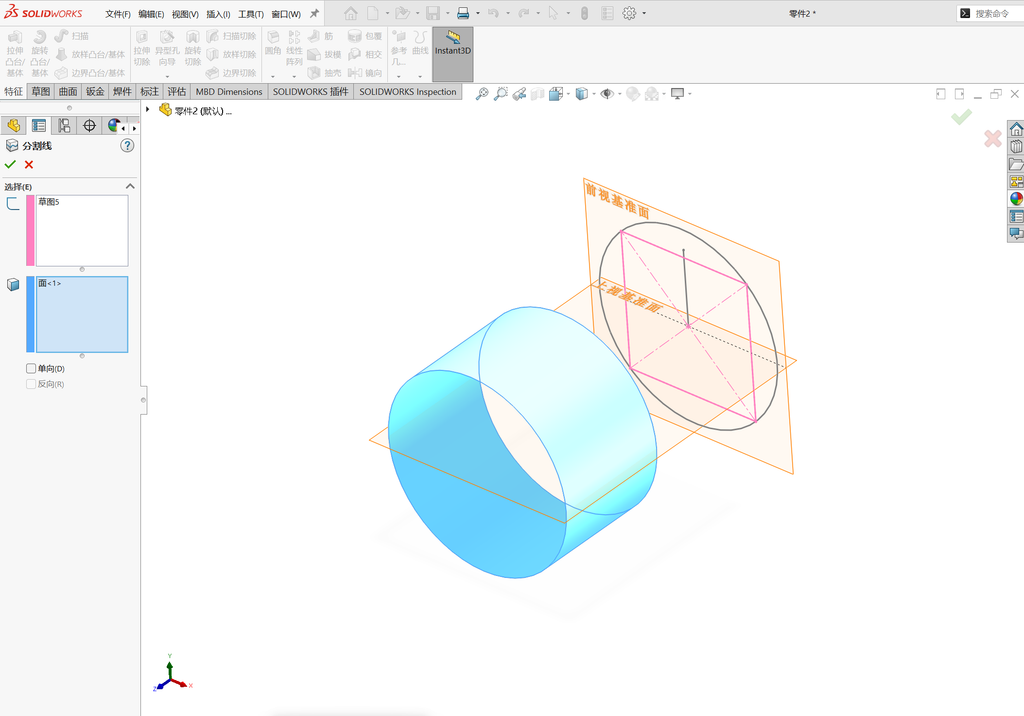Image resolution: width=1024 pixels, height=716 pixels.
Task: Accept the feature using the viewport corner checkmark
Action: (x=961, y=117)
